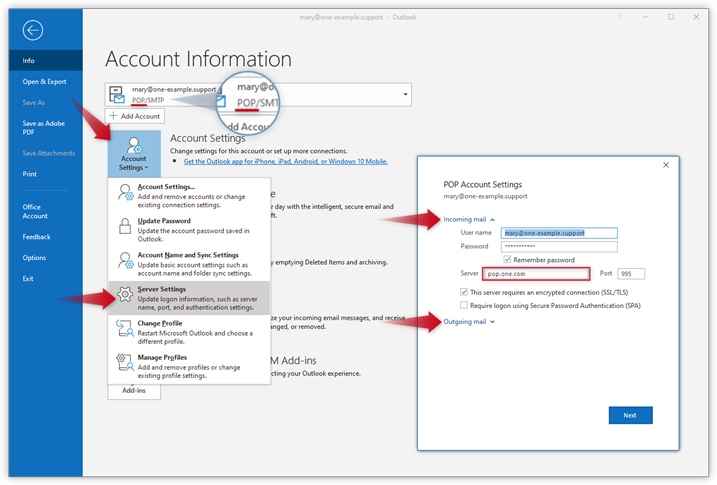Open the Open & Export tab
The height and width of the screenshot is (485, 717).
(45, 81)
